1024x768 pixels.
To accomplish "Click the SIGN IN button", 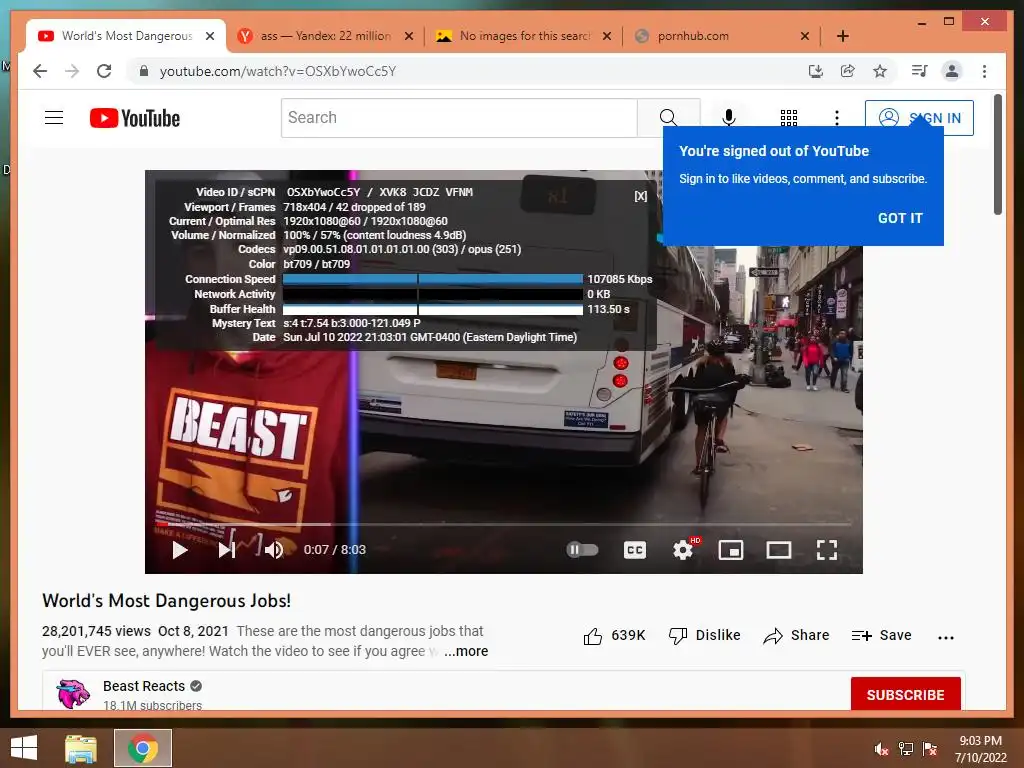I will pyautogui.click(x=919, y=118).
